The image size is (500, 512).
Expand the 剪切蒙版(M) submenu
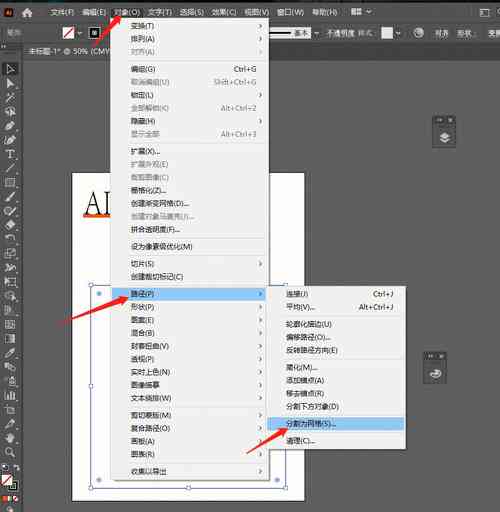point(189,415)
